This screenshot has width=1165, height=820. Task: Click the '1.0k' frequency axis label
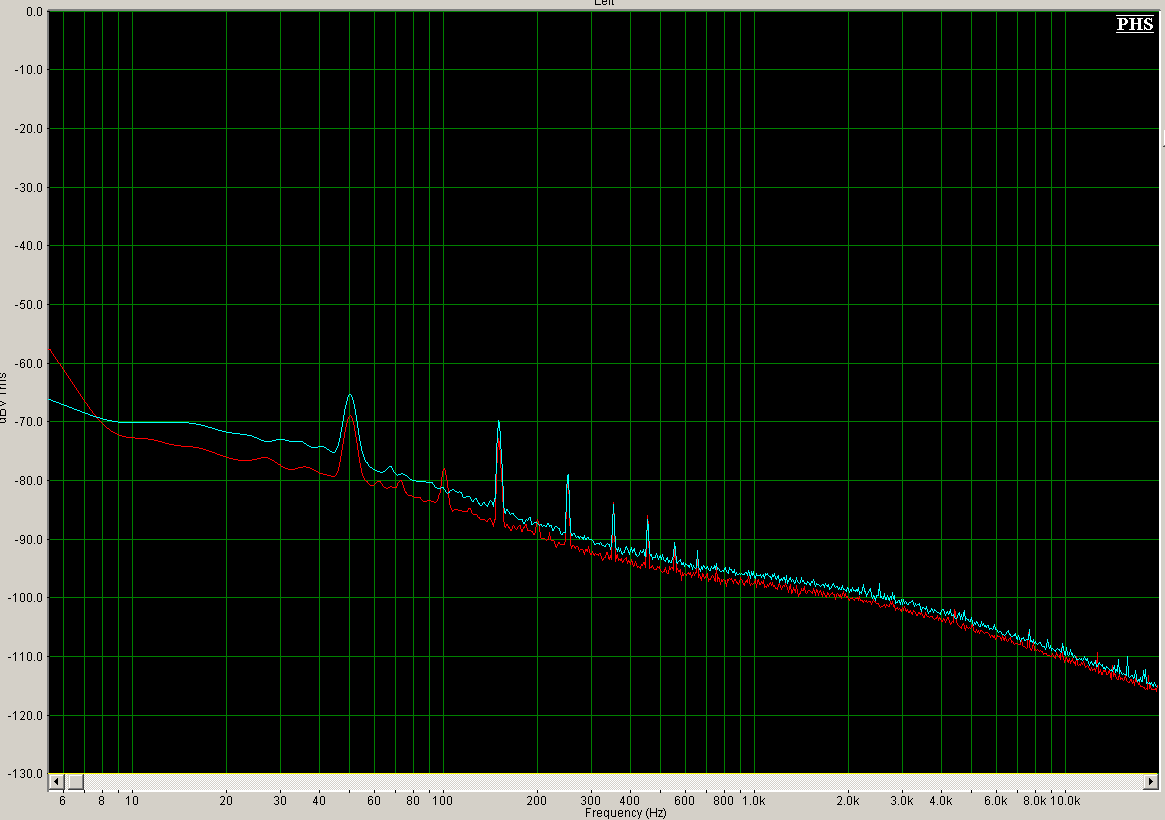(753, 801)
